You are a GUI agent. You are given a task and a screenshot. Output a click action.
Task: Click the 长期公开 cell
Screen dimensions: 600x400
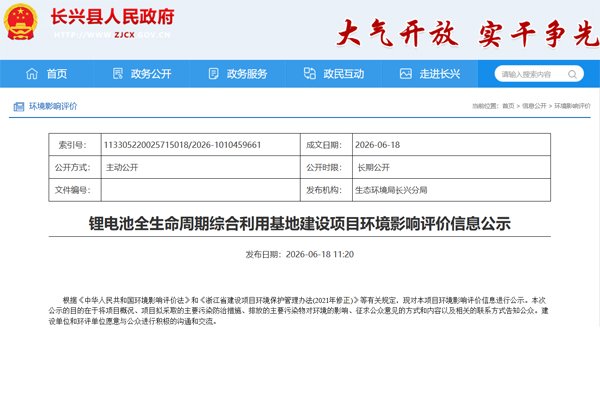click(x=452, y=167)
